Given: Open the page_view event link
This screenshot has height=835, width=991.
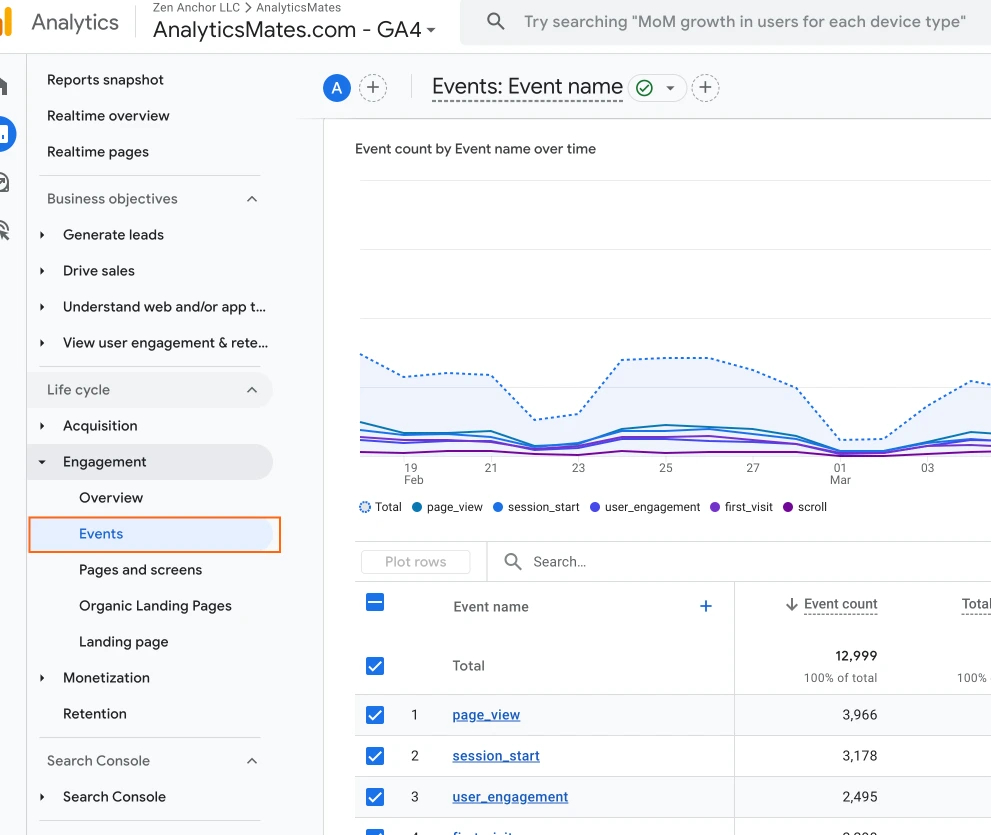Looking at the screenshot, I should pyautogui.click(x=486, y=715).
